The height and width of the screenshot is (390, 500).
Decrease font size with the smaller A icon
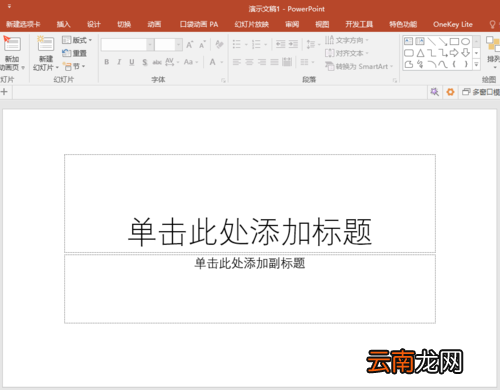click(x=202, y=44)
